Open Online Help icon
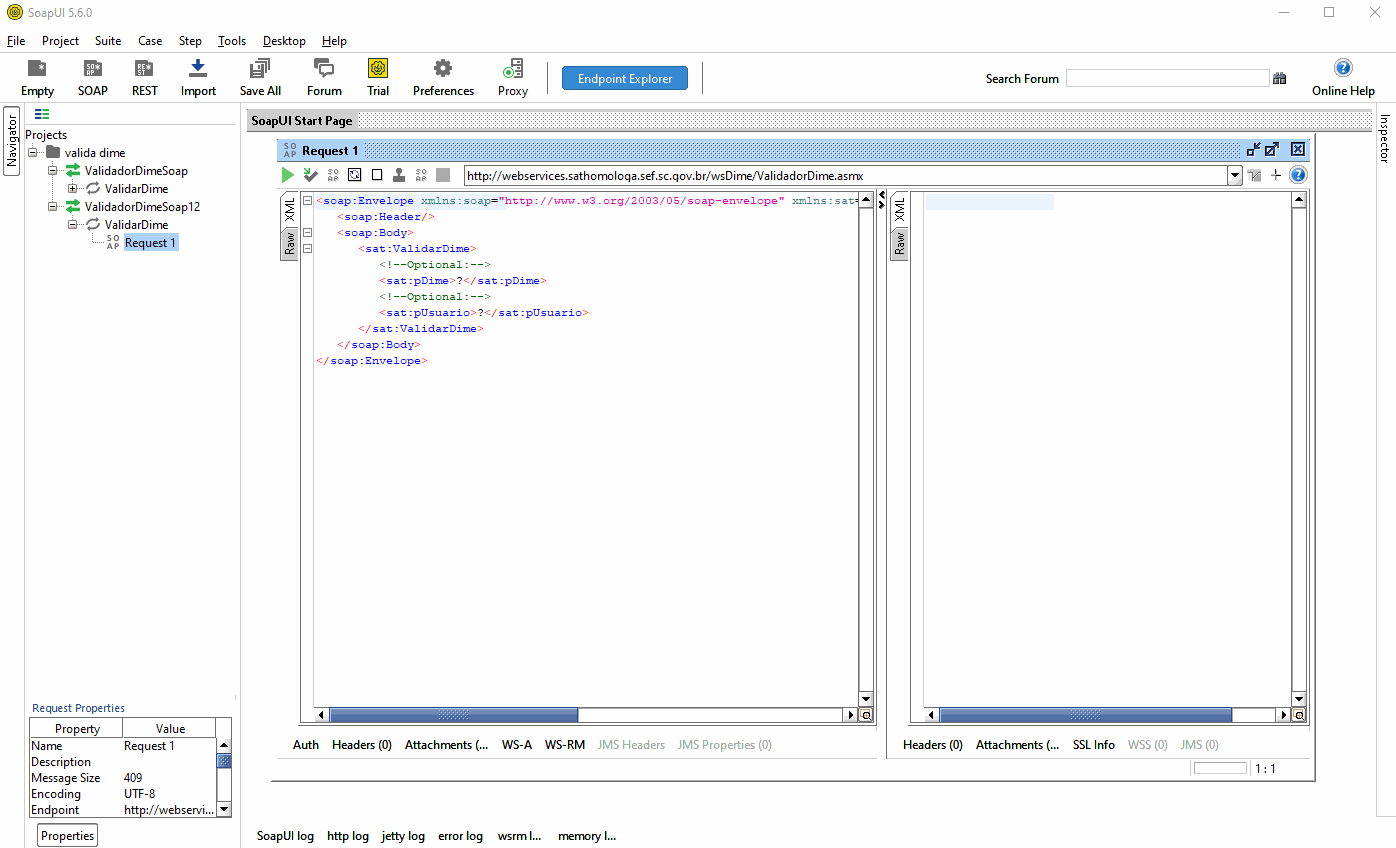This screenshot has width=1396, height=848. click(x=1343, y=68)
